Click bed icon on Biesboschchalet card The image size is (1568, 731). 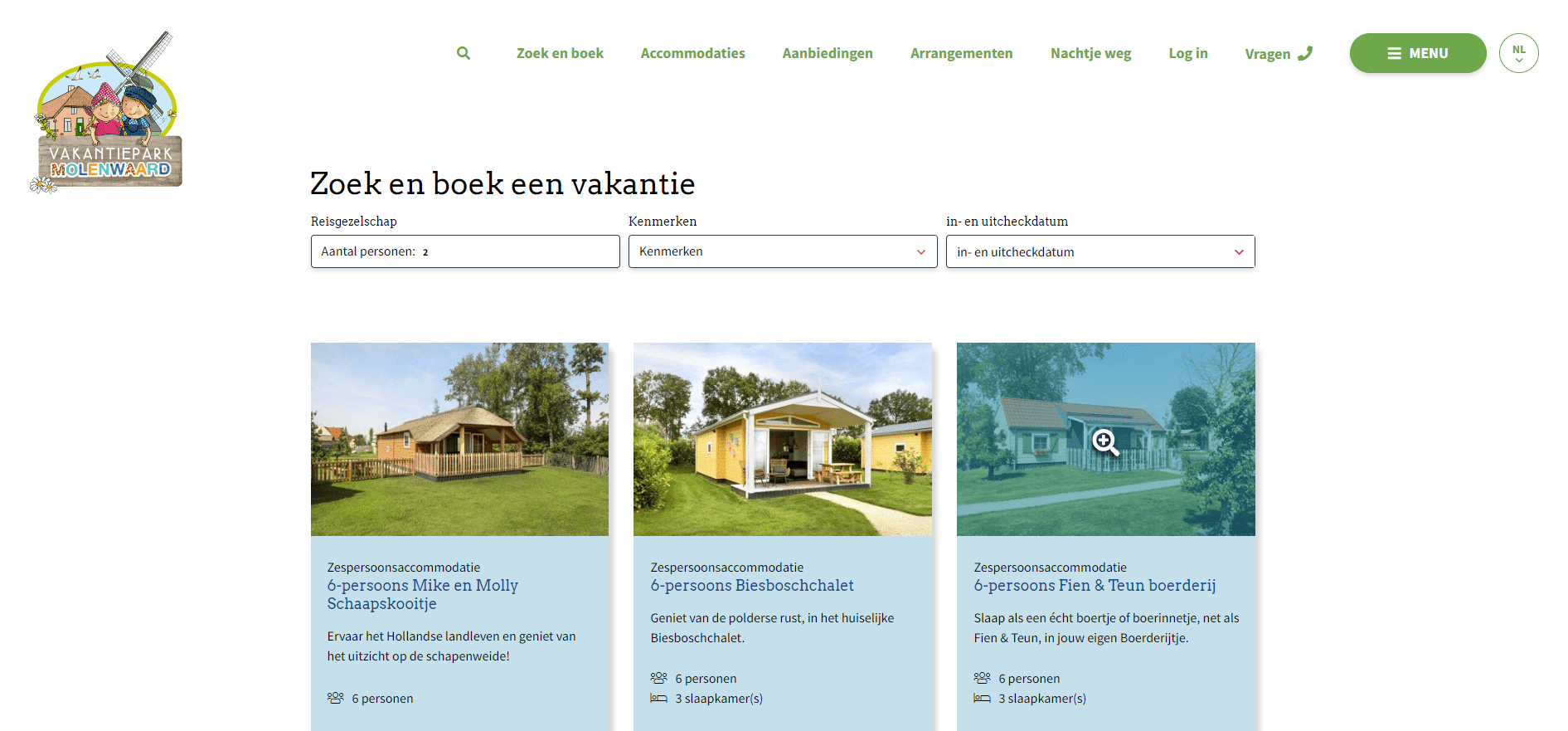pyautogui.click(x=658, y=699)
